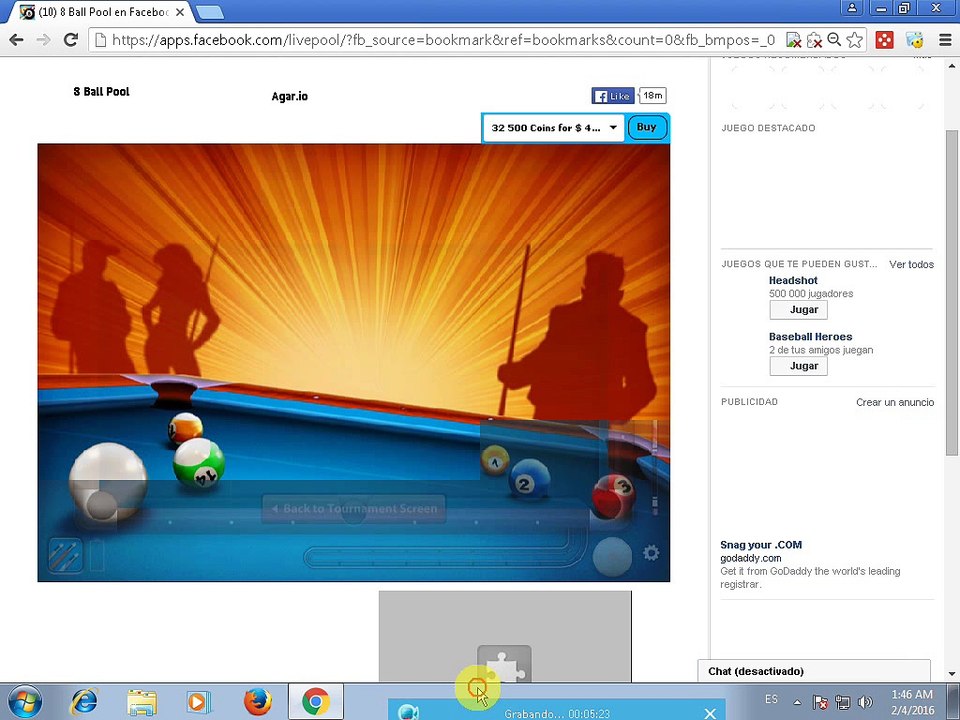
Task: Click the 8 Ball Pool title link
Action: [x=102, y=92]
